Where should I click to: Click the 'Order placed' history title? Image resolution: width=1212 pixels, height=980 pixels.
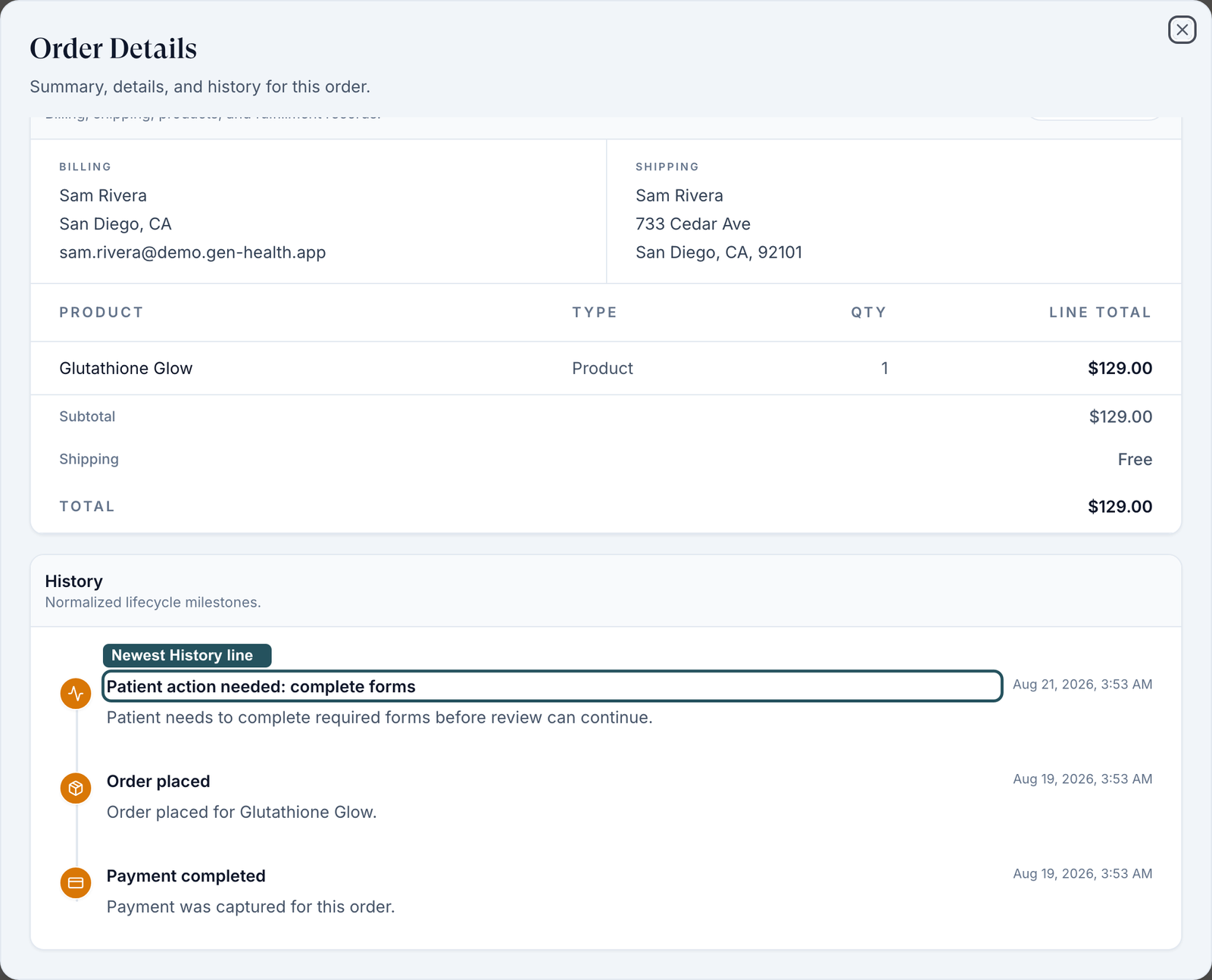[x=158, y=781]
